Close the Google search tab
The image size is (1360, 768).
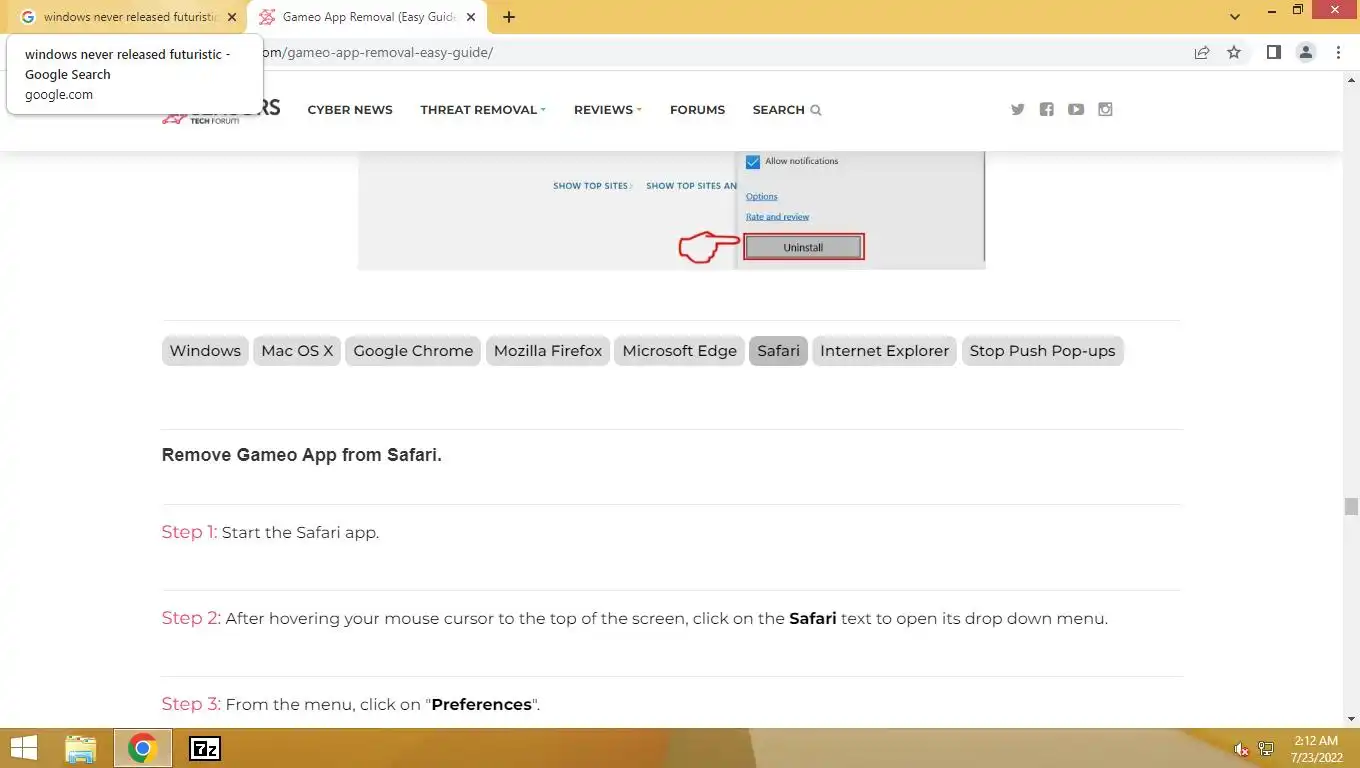click(232, 17)
